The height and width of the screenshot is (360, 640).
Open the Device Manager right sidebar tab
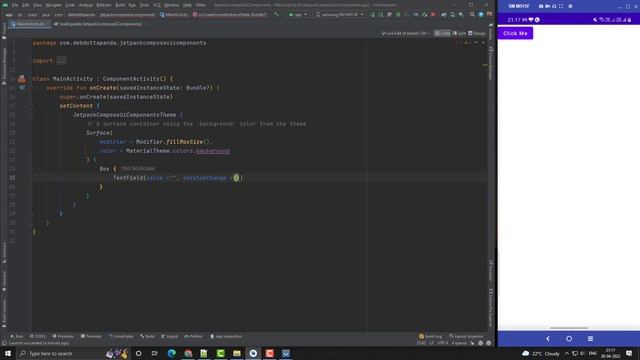[491, 63]
